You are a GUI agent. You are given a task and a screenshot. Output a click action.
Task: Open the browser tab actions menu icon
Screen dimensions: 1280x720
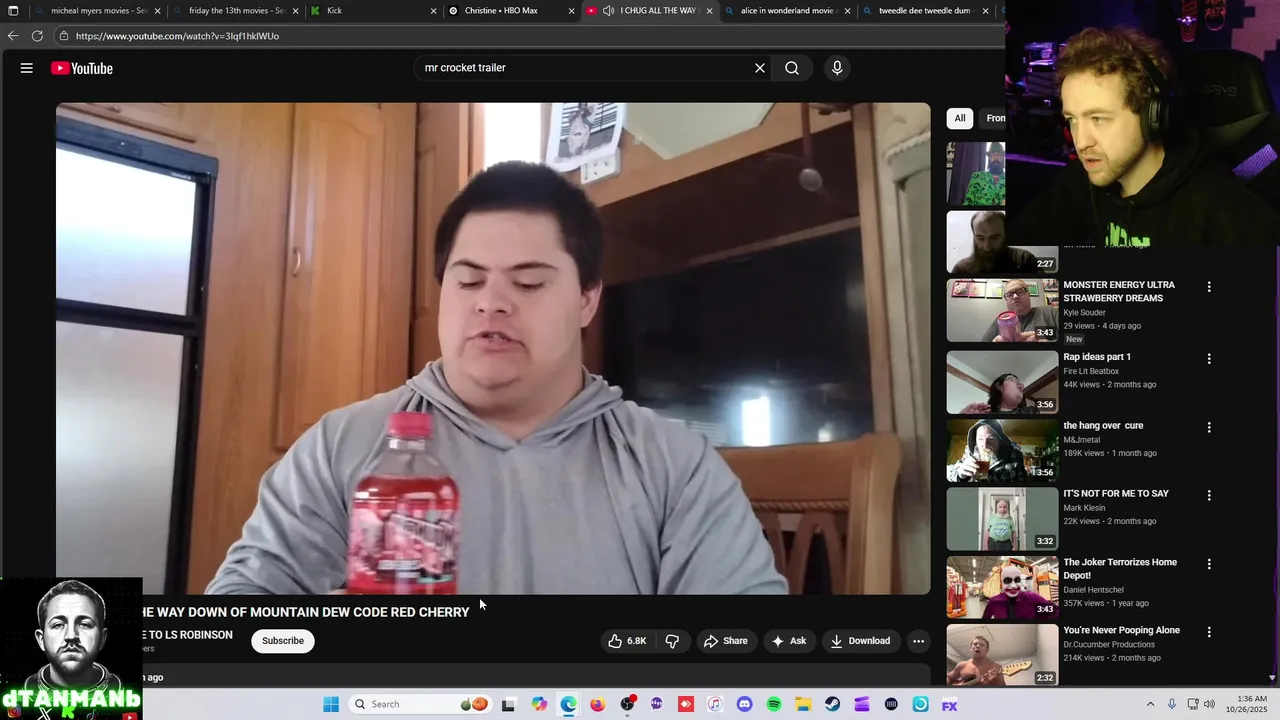(13, 11)
